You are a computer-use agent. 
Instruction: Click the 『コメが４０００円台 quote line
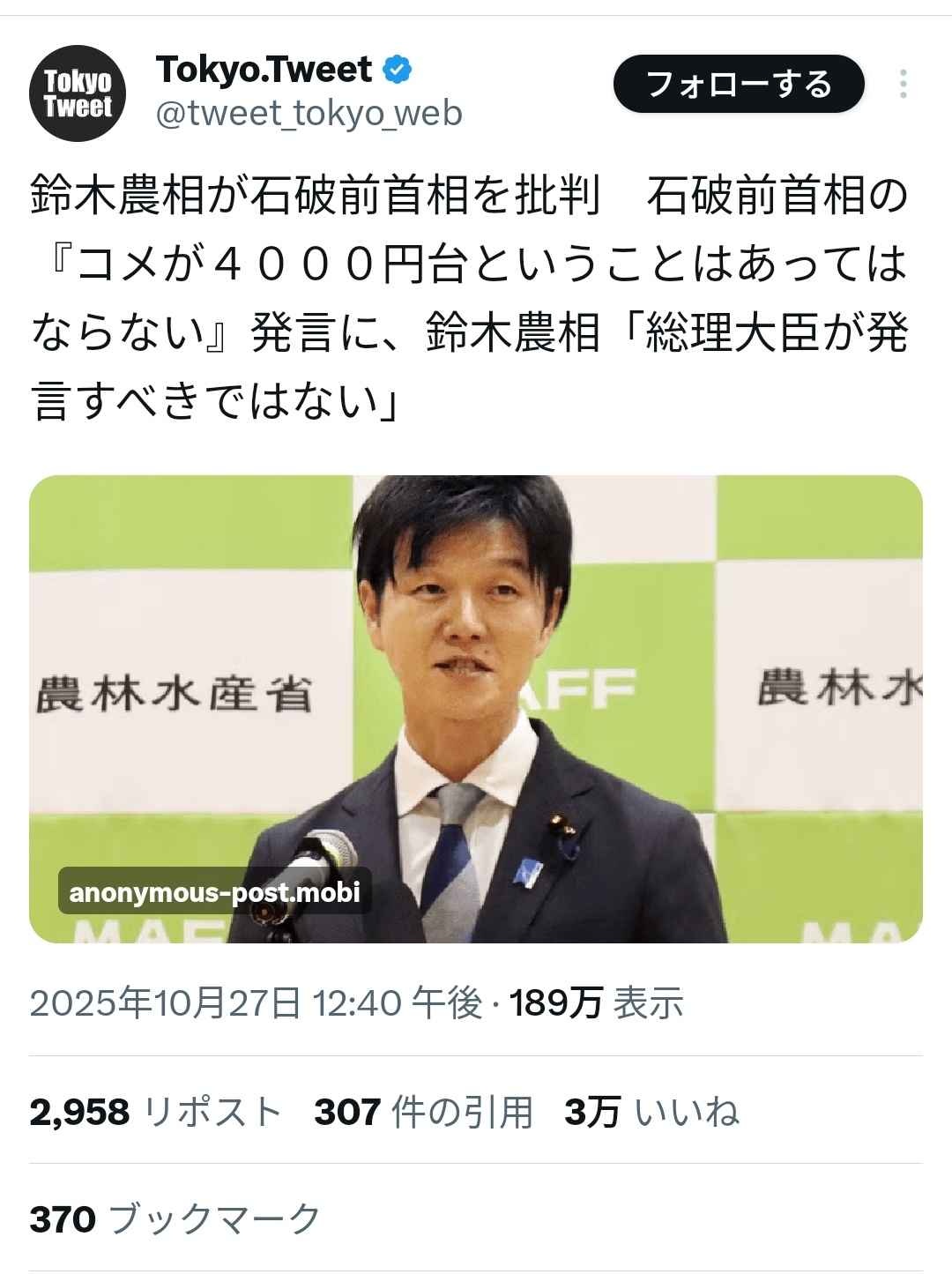coord(247,264)
